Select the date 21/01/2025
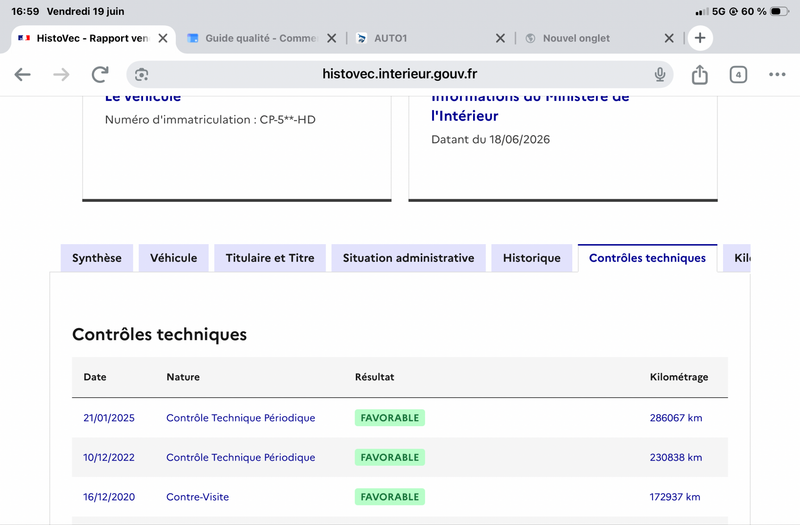 point(109,418)
